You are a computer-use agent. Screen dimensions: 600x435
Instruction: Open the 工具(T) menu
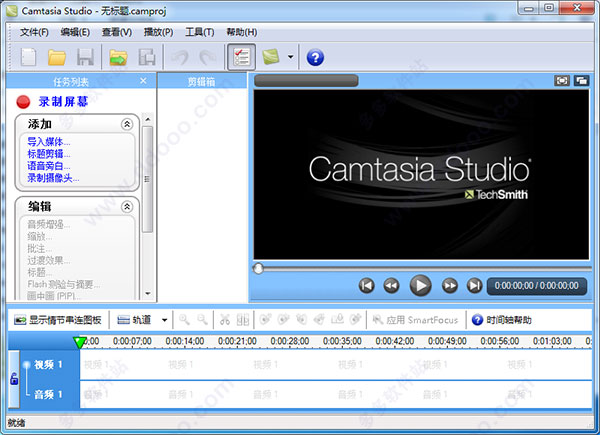click(200, 32)
